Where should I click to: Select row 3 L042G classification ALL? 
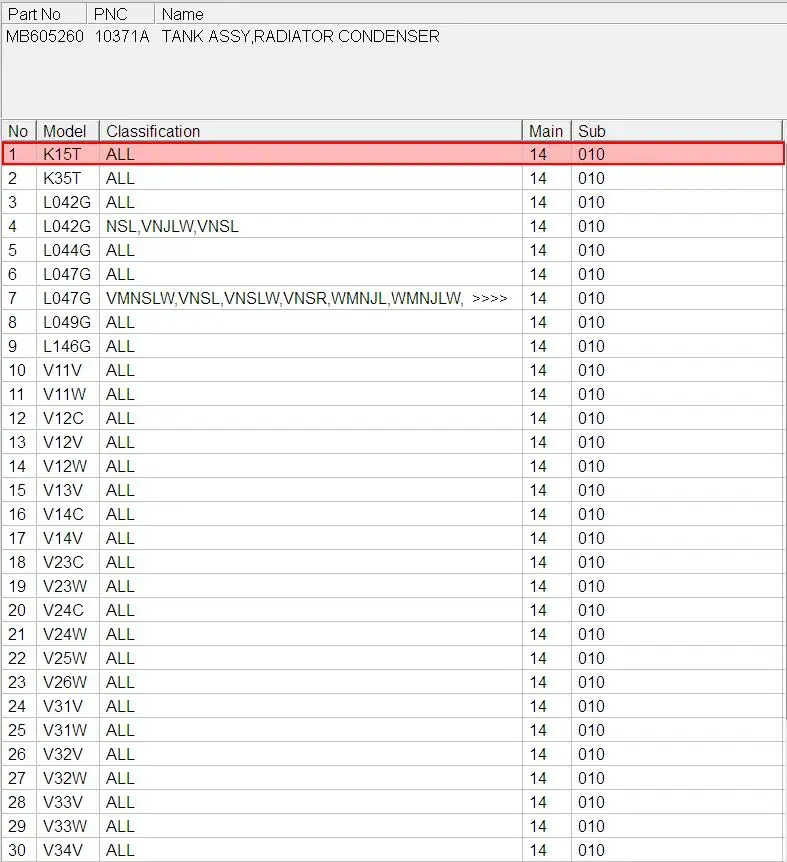pos(393,202)
